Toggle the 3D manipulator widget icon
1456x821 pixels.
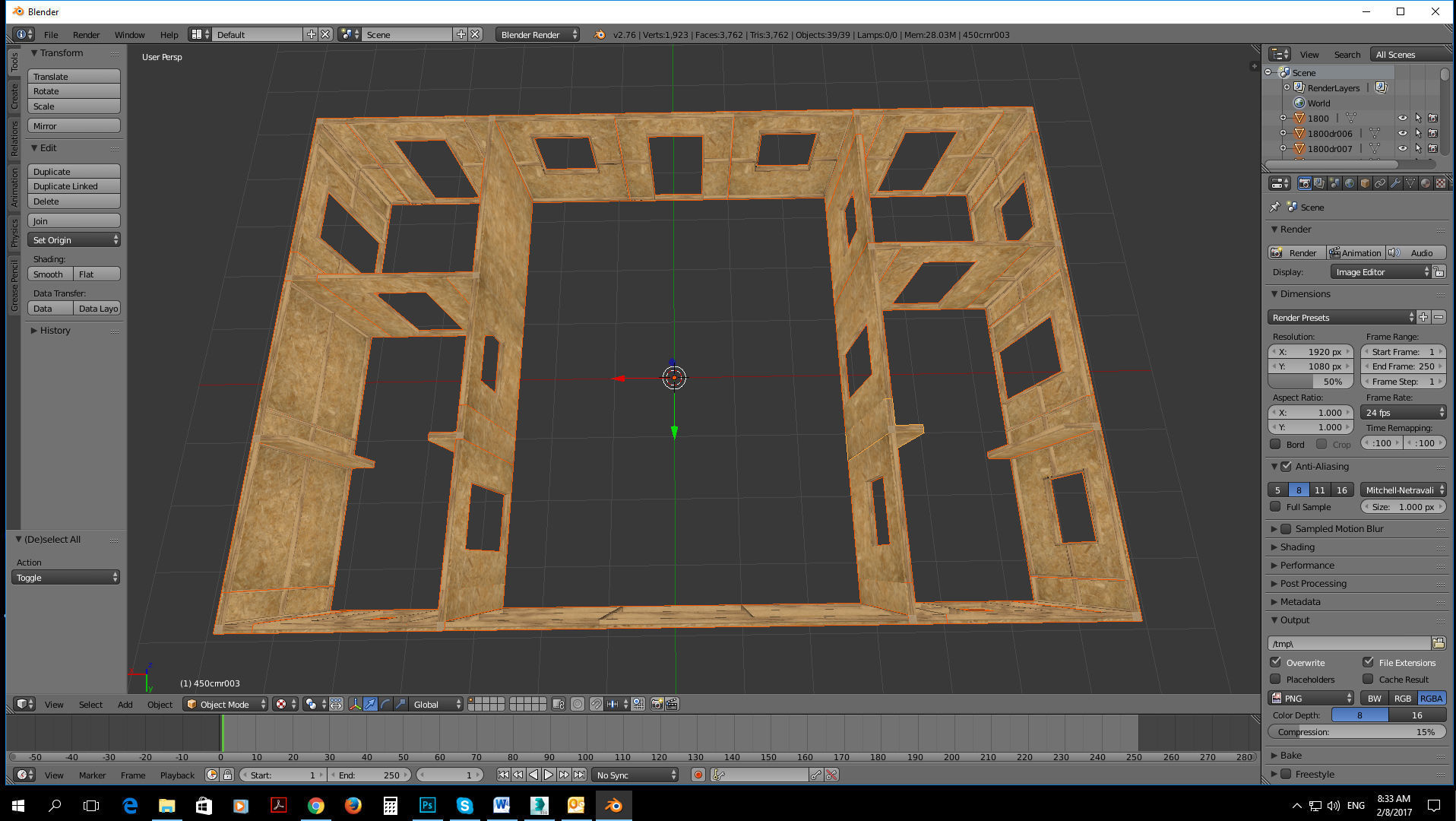[x=355, y=704]
